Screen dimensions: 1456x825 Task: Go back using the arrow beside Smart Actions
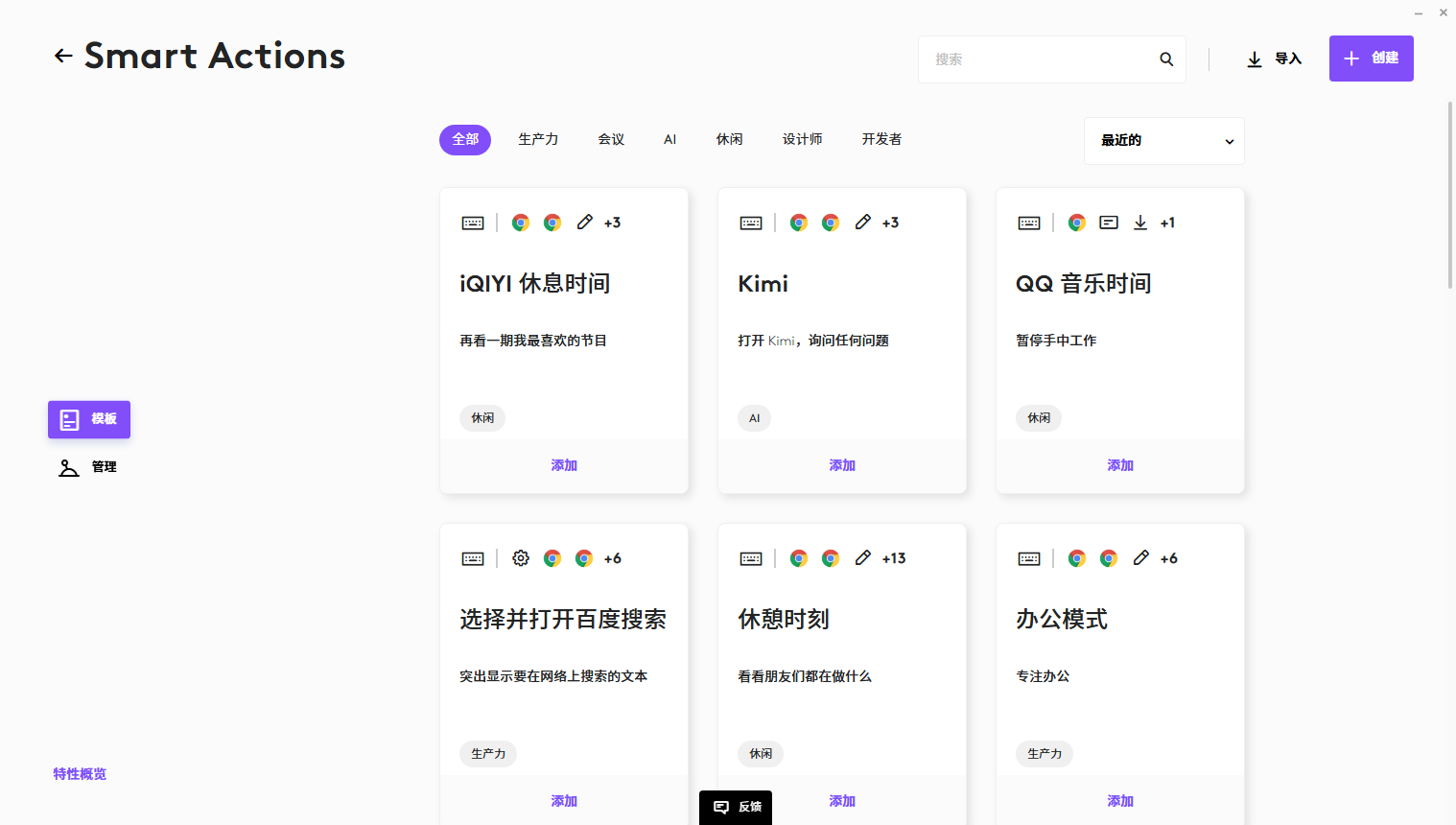point(63,56)
